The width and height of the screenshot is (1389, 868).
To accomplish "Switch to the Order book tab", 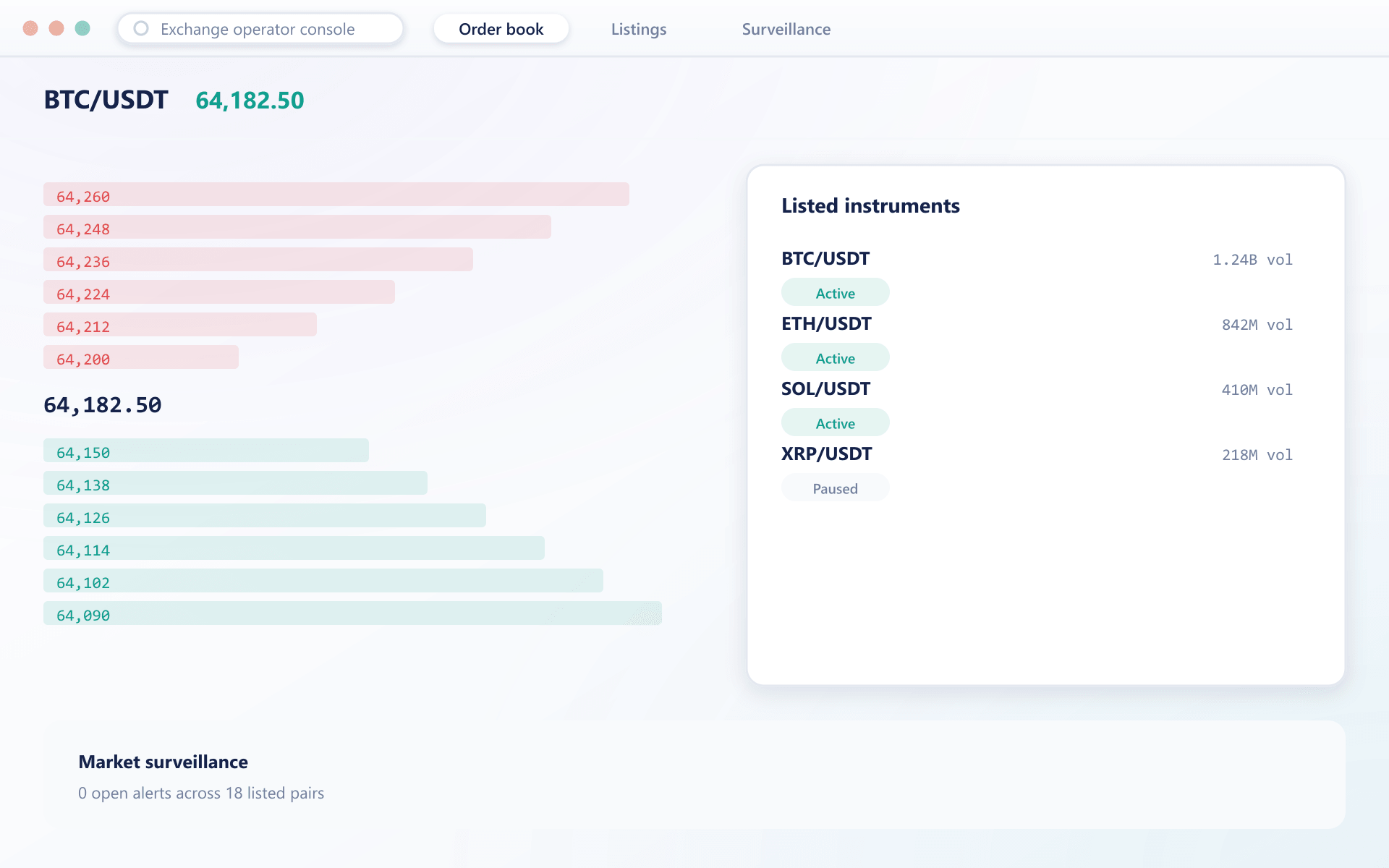I will pos(501,29).
